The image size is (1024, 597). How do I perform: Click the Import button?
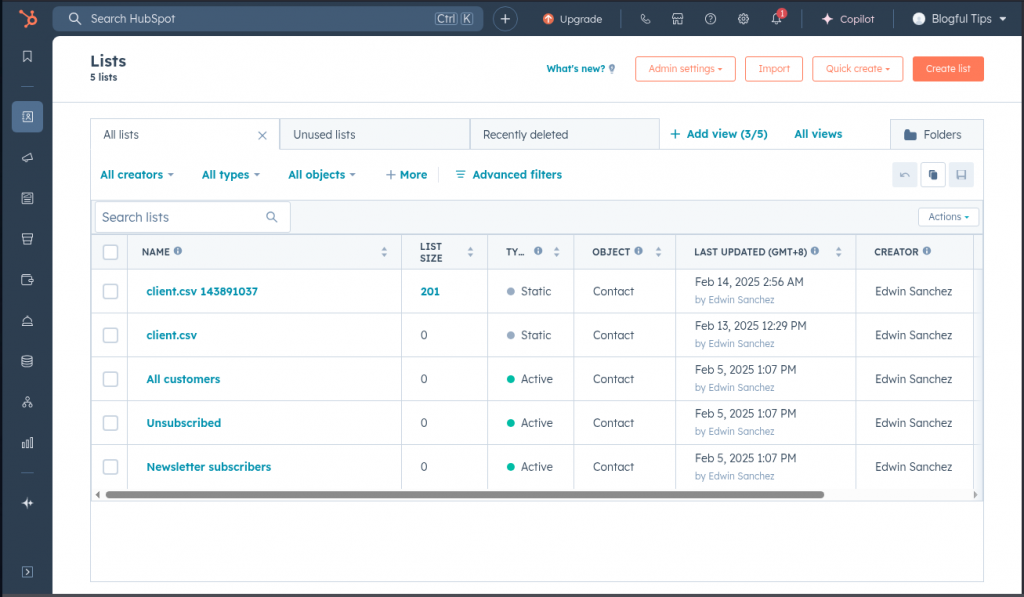[x=774, y=69]
